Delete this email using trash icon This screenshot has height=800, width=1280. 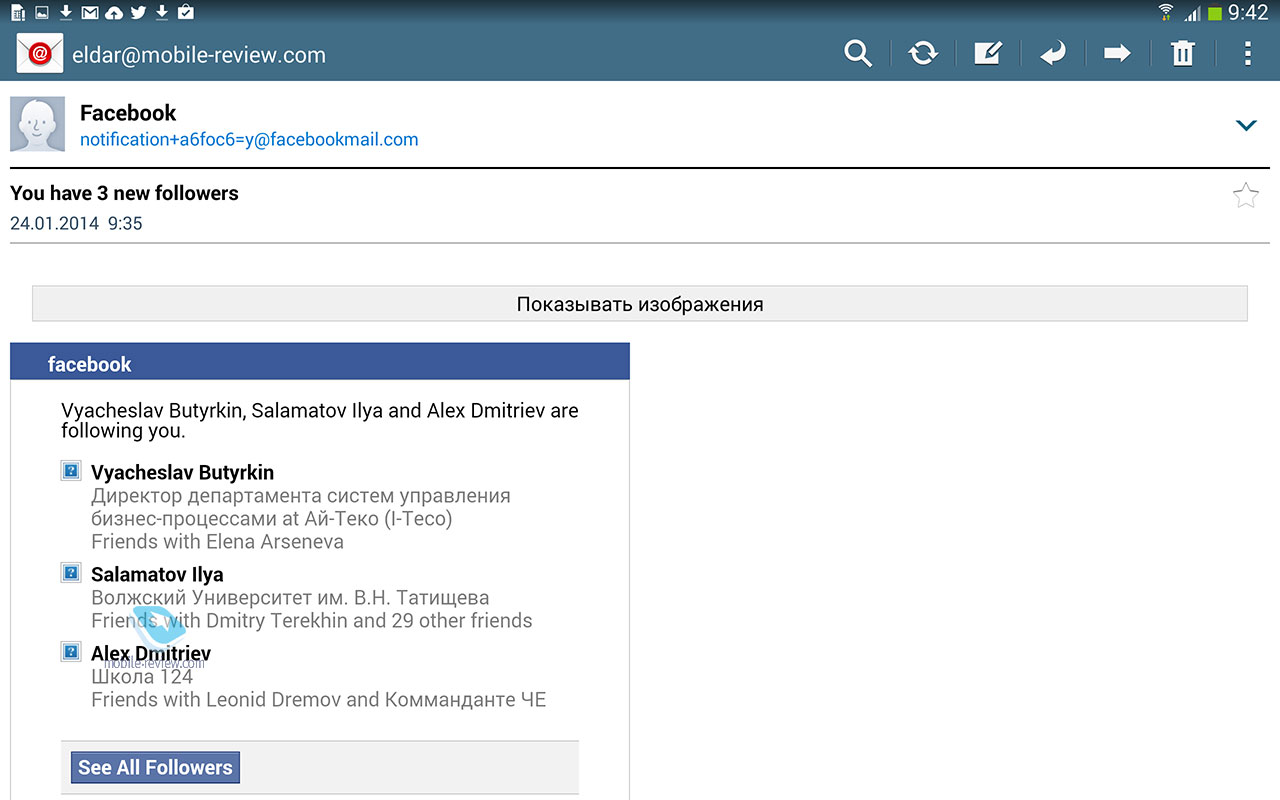pos(1183,54)
